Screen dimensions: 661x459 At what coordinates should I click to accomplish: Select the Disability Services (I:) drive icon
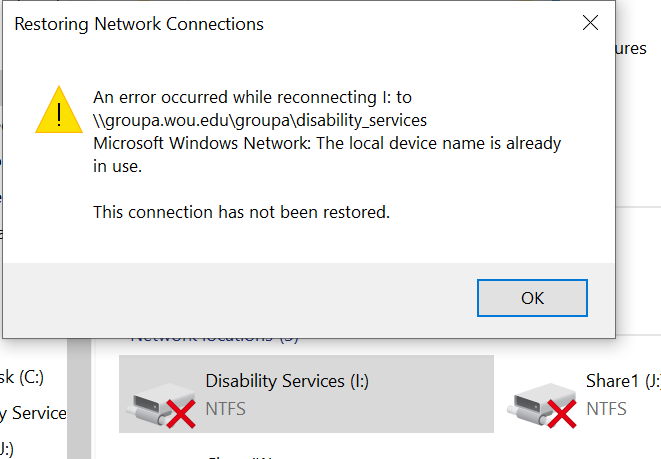pos(158,407)
